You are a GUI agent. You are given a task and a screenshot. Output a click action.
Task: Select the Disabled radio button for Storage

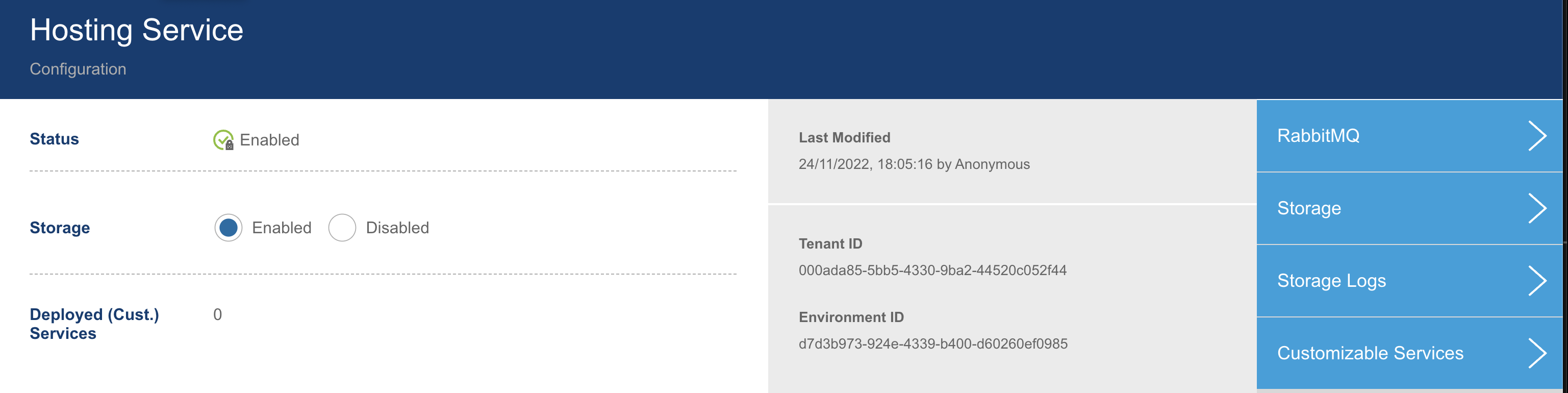coord(342,228)
